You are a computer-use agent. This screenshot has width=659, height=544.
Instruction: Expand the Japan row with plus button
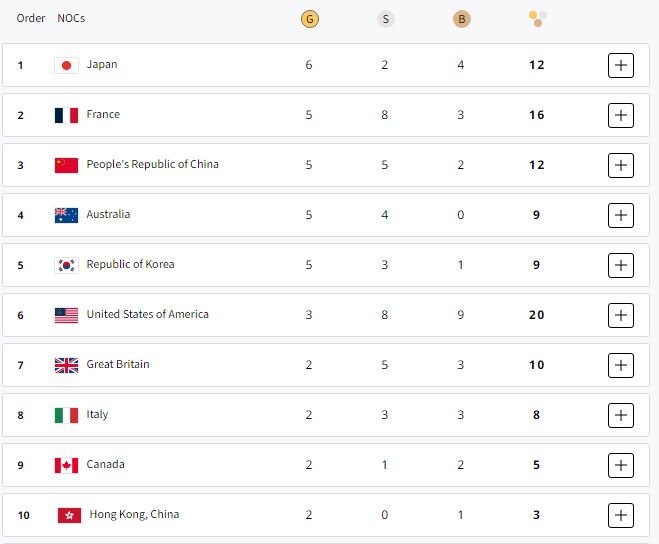point(621,65)
